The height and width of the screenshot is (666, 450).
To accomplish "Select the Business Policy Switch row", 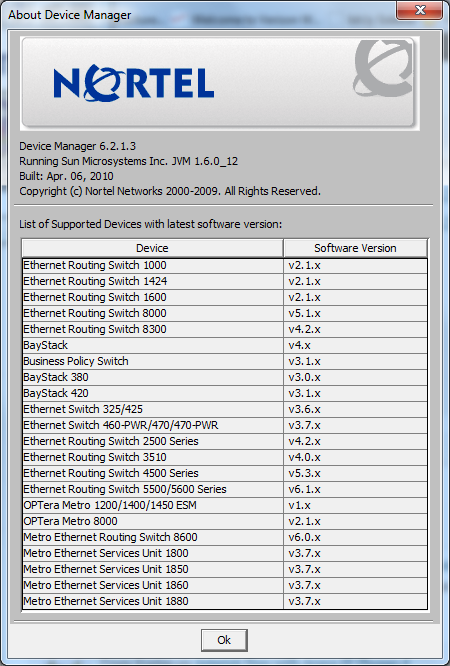I will [225, 361].
